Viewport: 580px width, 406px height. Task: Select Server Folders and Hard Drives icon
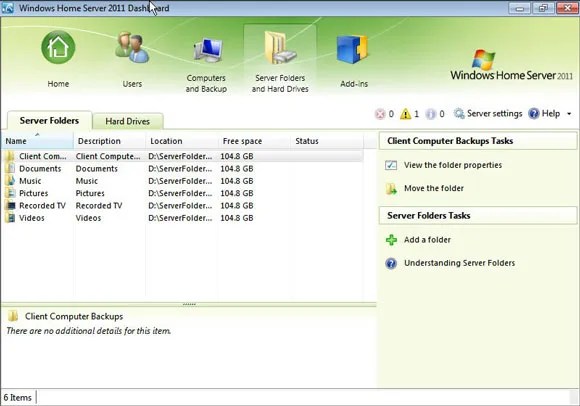[280, 48]
